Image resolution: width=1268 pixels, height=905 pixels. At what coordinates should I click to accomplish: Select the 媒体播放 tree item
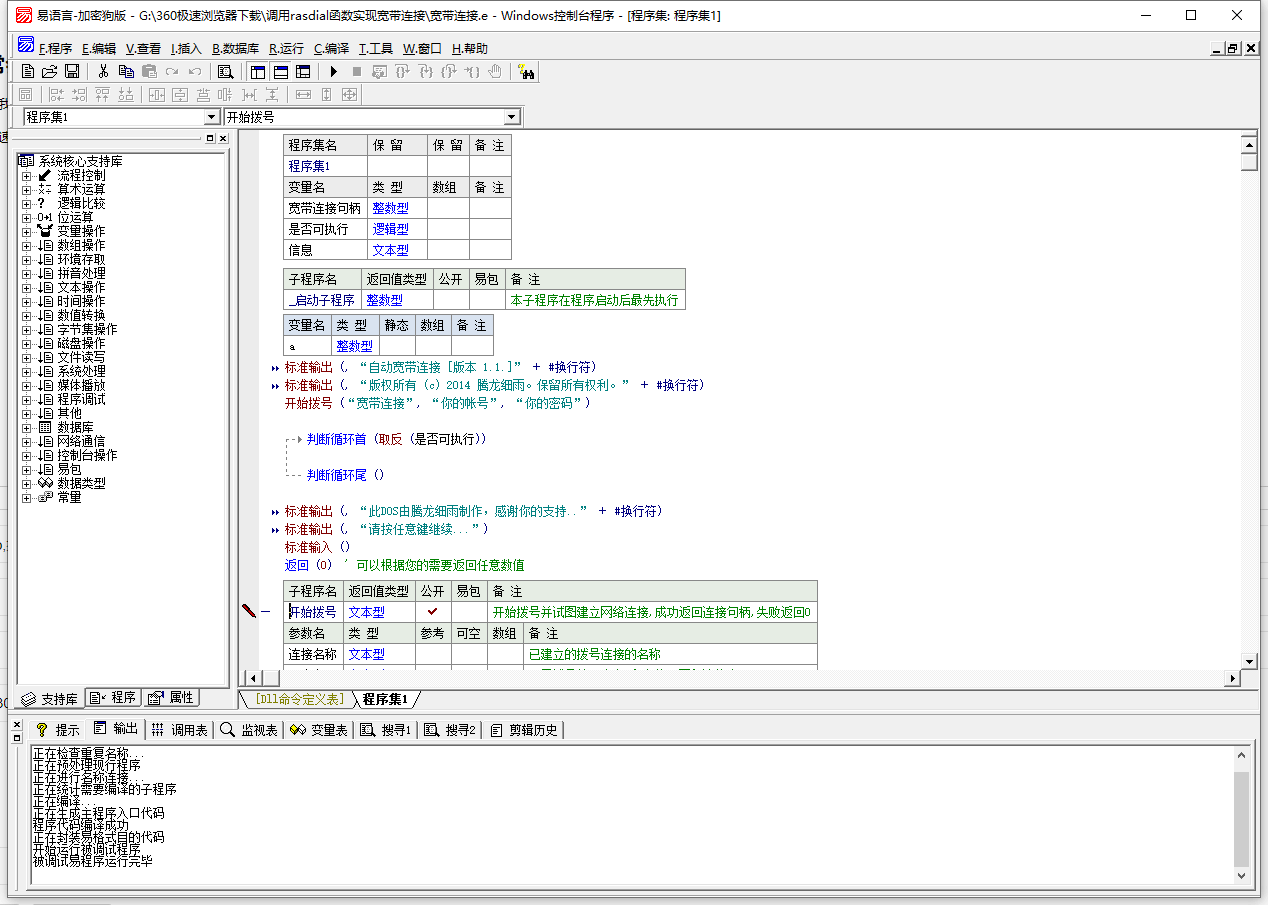coord(81,385)
